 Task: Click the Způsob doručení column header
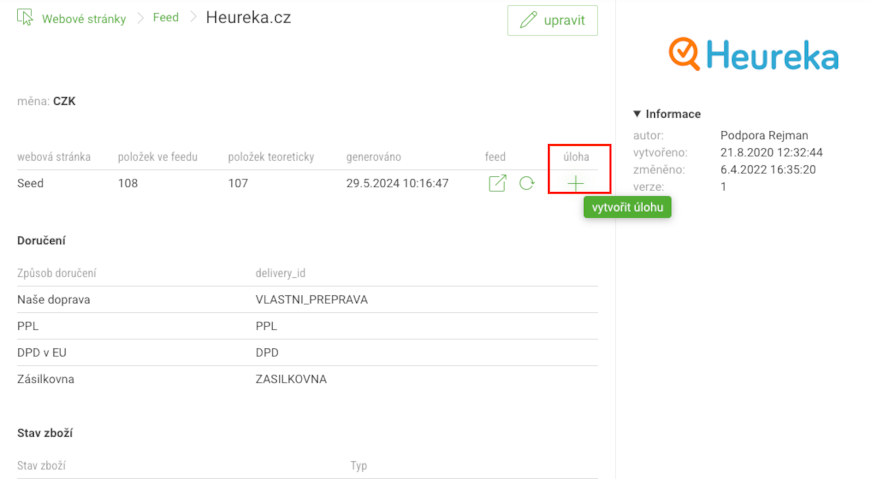click(57, 273)
